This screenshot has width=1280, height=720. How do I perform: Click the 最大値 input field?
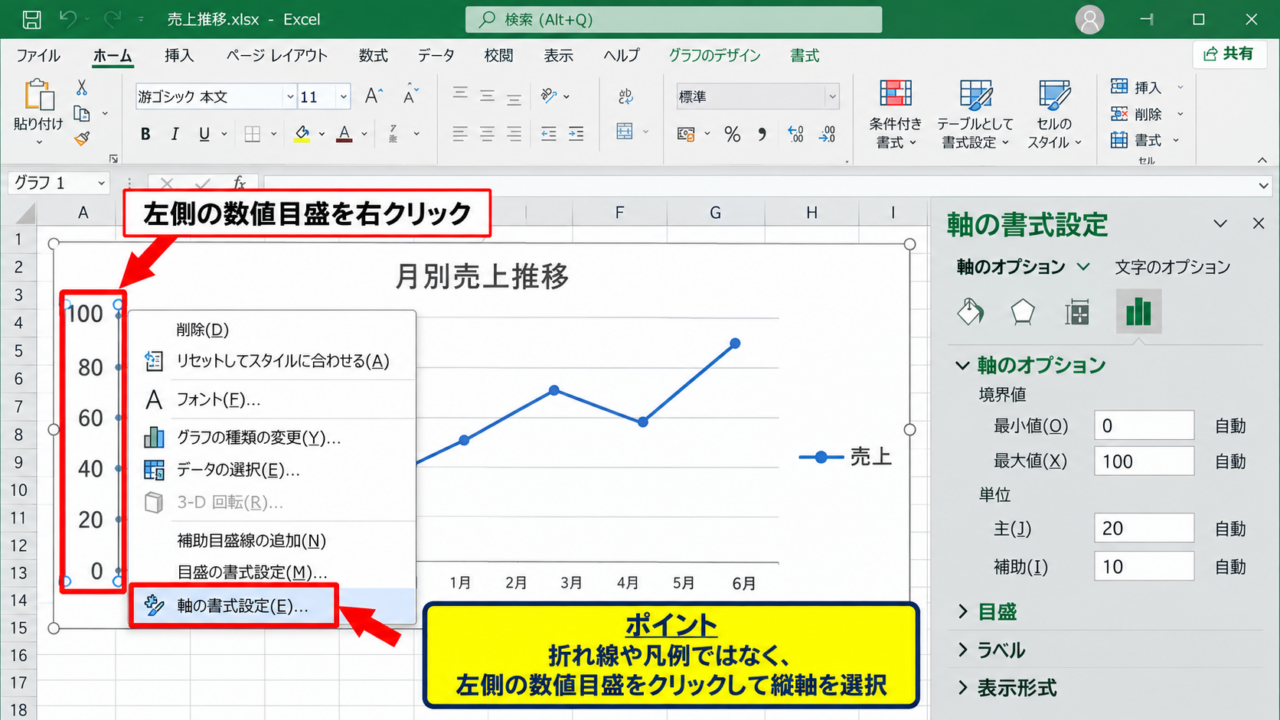coord(1144,461)
